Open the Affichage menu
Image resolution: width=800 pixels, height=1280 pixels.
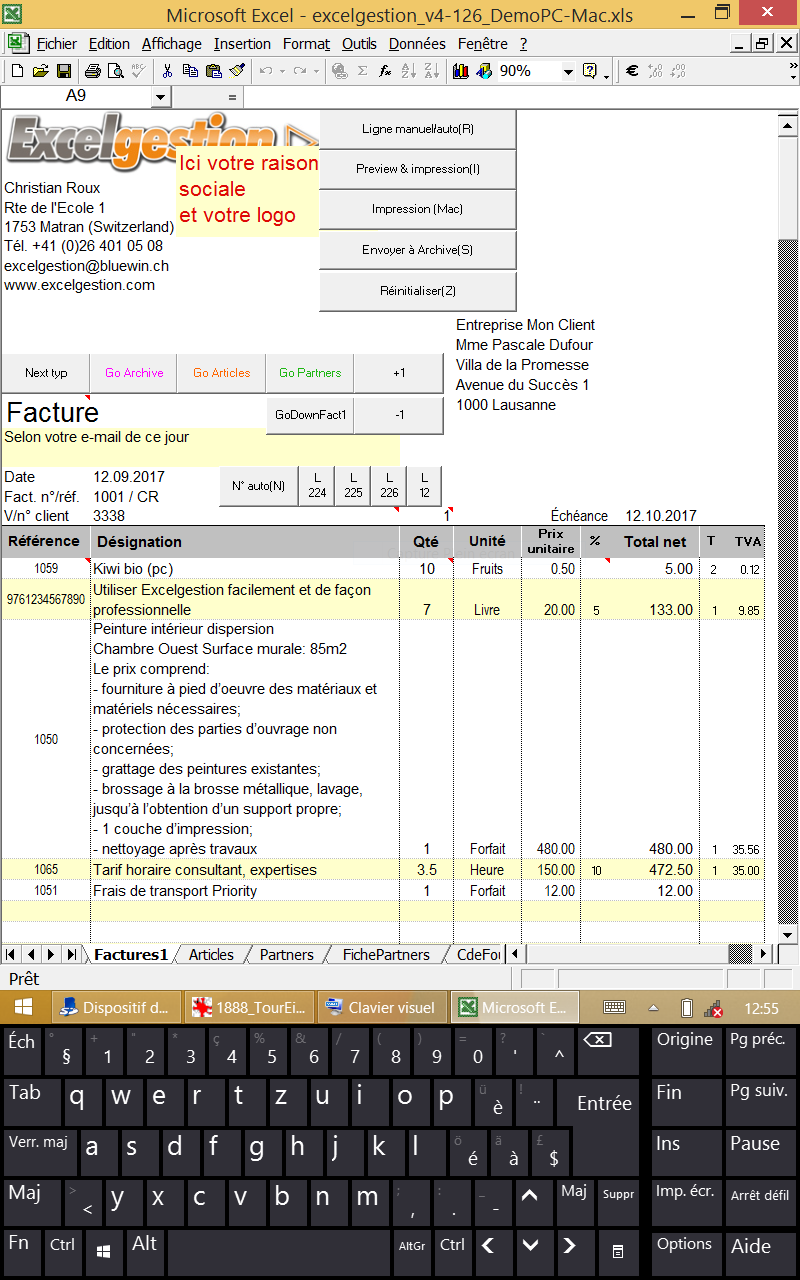(x=172, y=44)
